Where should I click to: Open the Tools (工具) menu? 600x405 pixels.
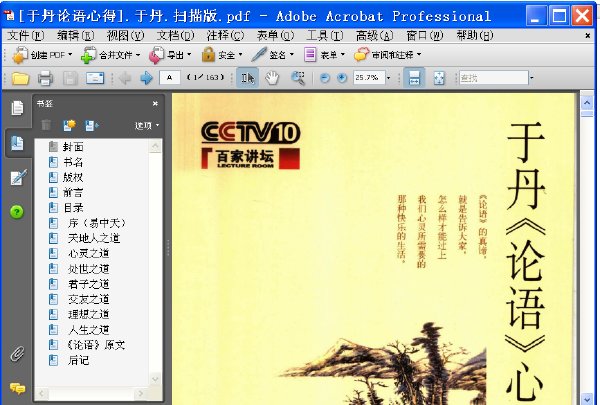pyautogui.click(x=325, y=36)
